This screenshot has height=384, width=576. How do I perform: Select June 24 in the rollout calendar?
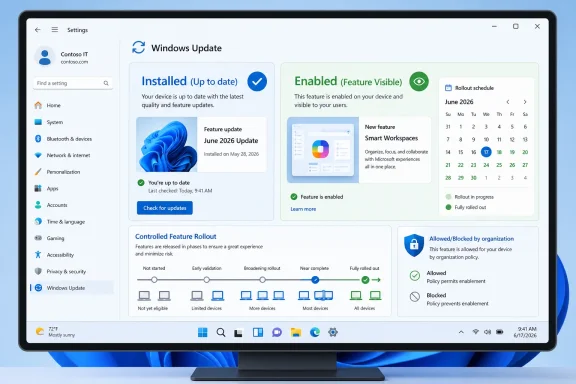(x=486, y=165)
